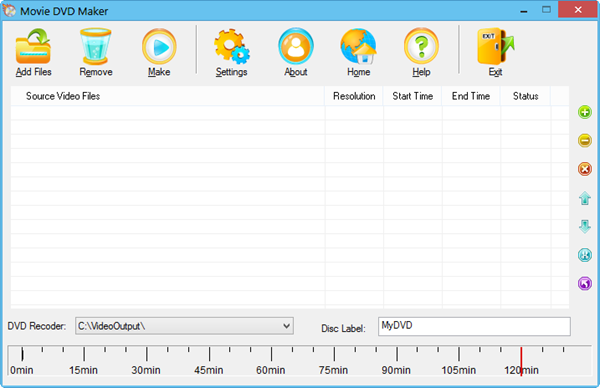
Task: Open Help question mark icon
Action: pyautogui.click(x=421, y=46)
